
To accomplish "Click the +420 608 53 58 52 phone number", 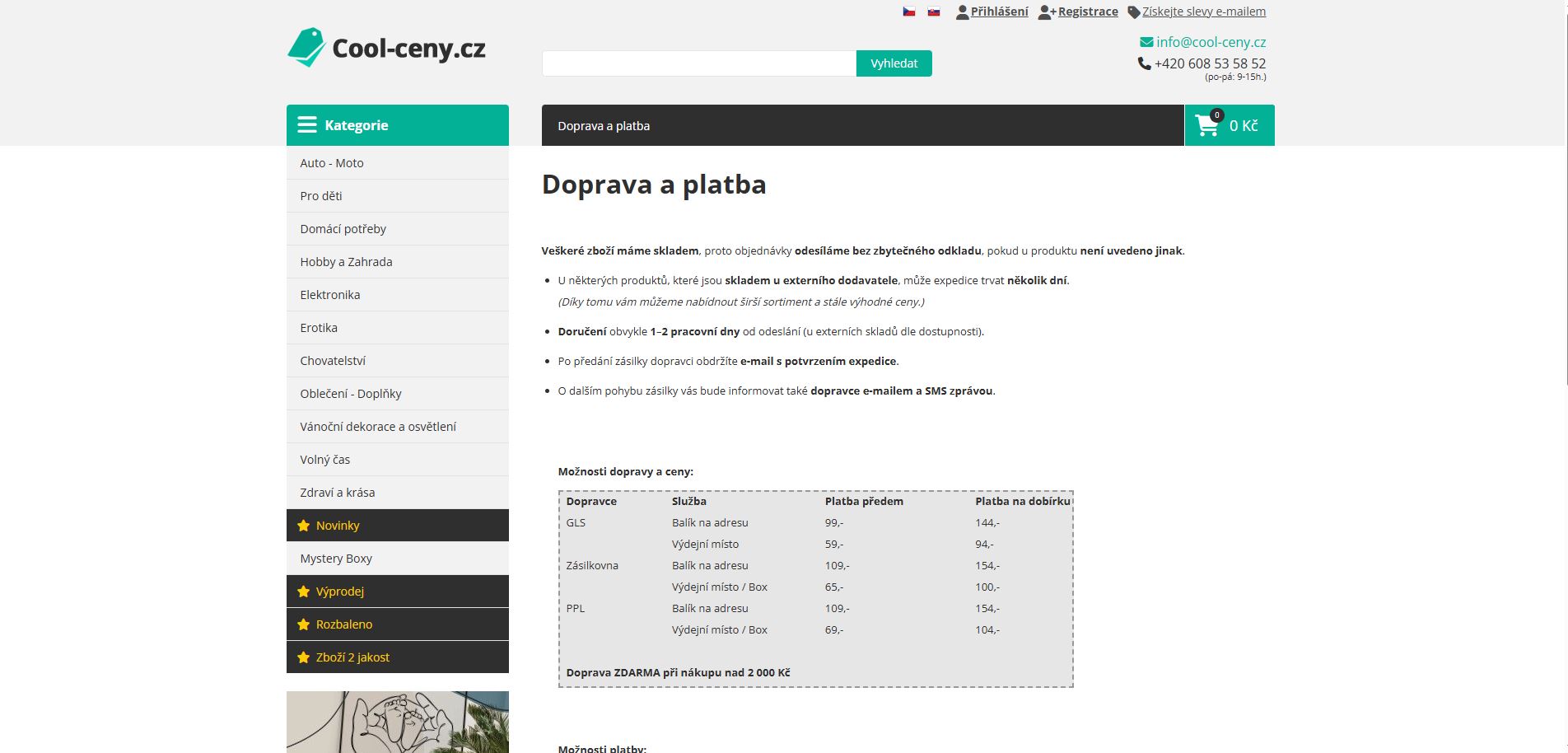I will [1211, 63].
